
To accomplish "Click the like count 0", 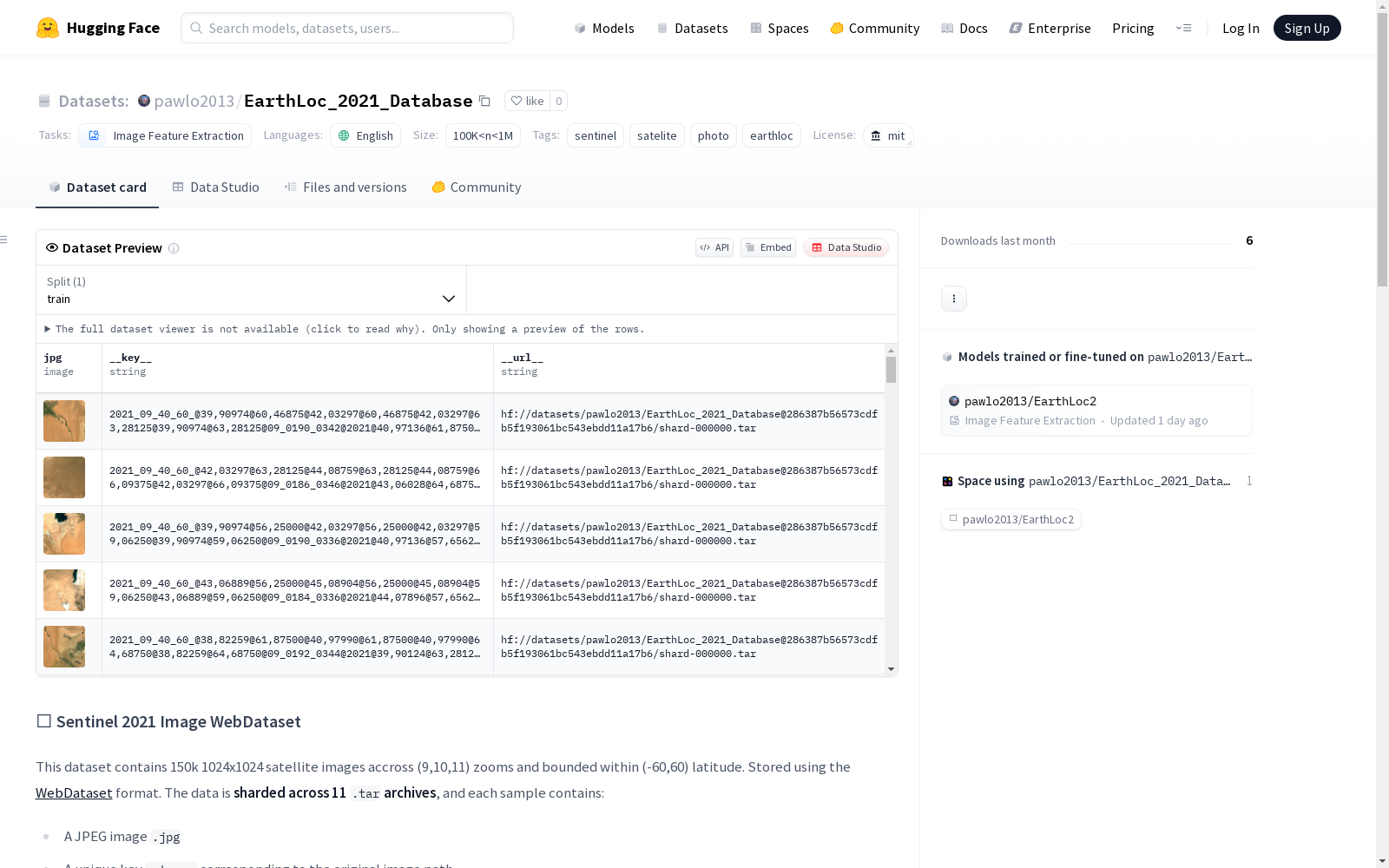I will [x=559, y=101].
